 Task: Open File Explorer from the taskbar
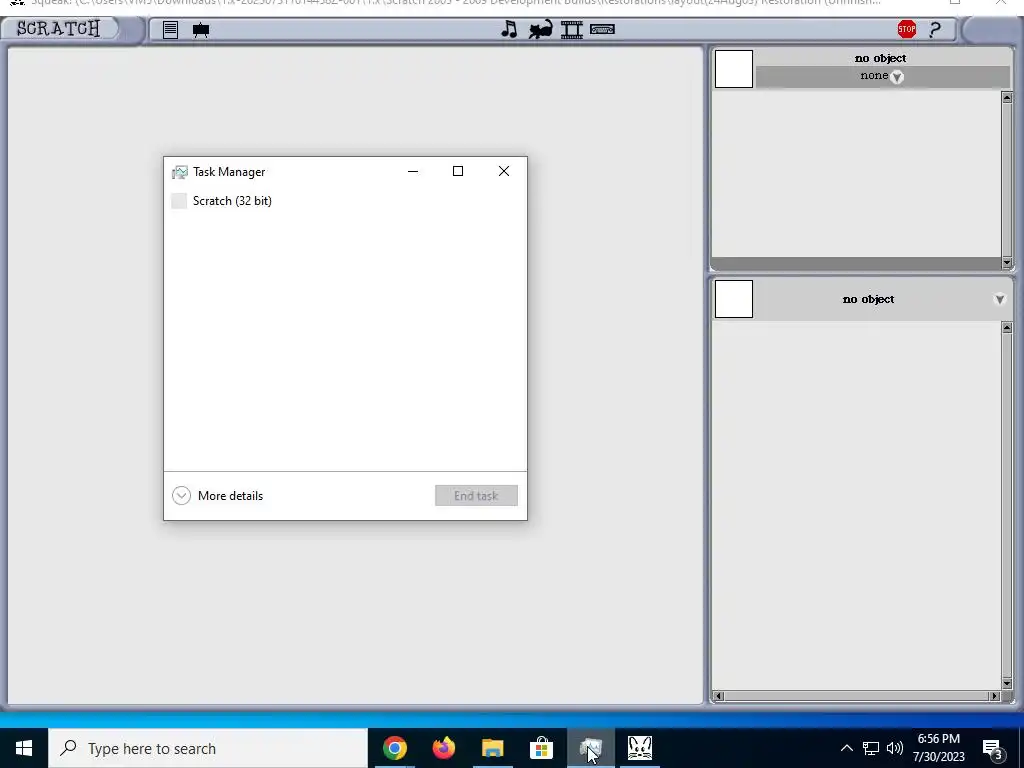(492, 748)
